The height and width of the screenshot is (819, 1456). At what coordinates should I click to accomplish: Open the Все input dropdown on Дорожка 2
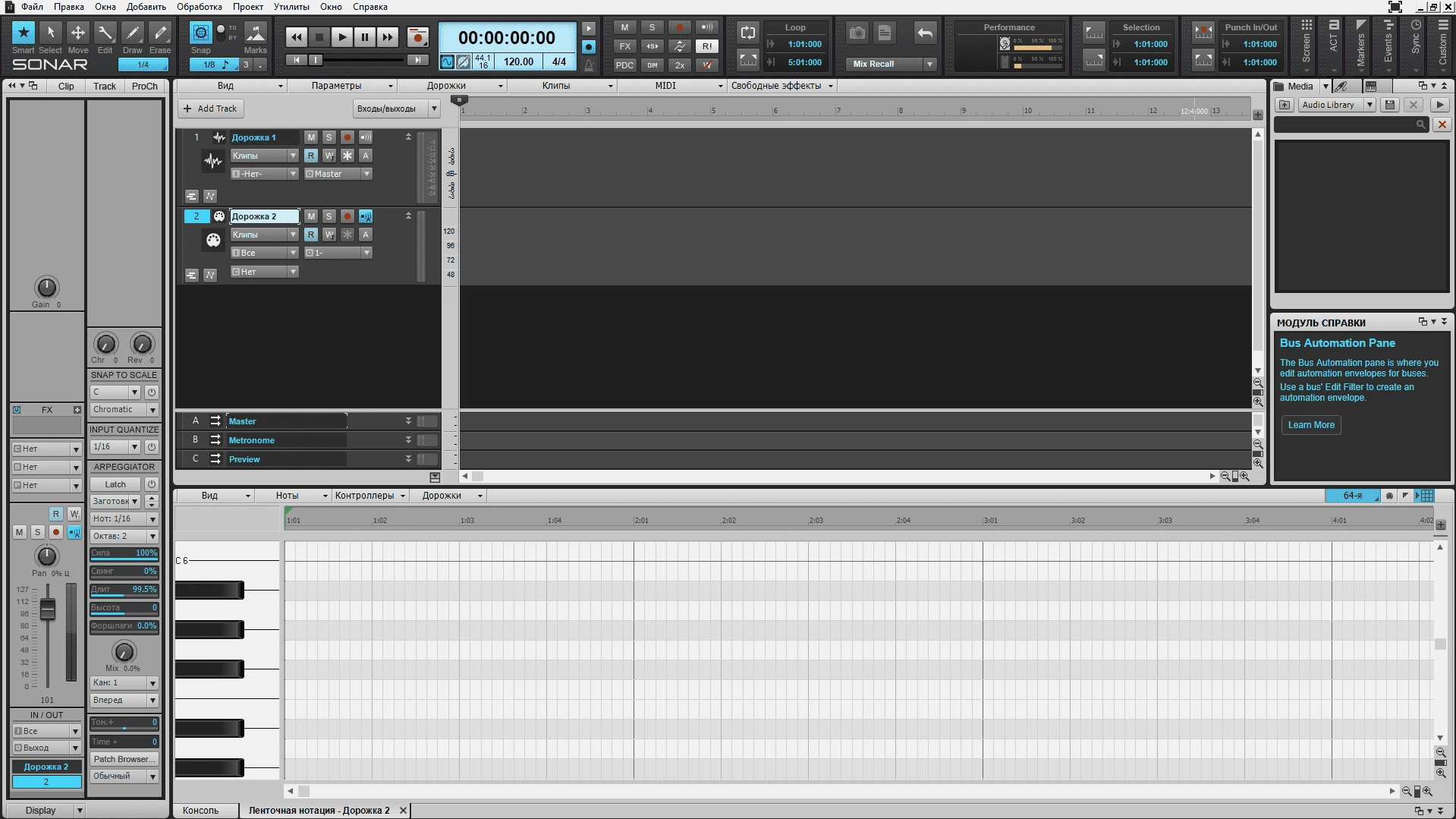tap(264, 253)
